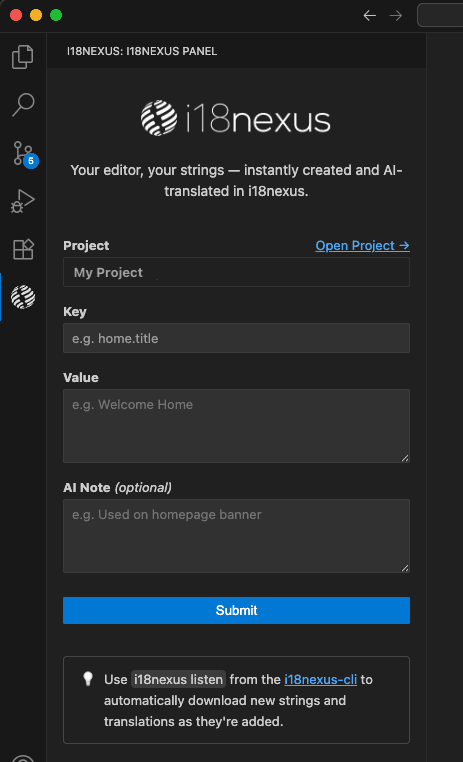Submit the new string form
The height and width of the screenshot is (762, 463).
pos(236,610)
